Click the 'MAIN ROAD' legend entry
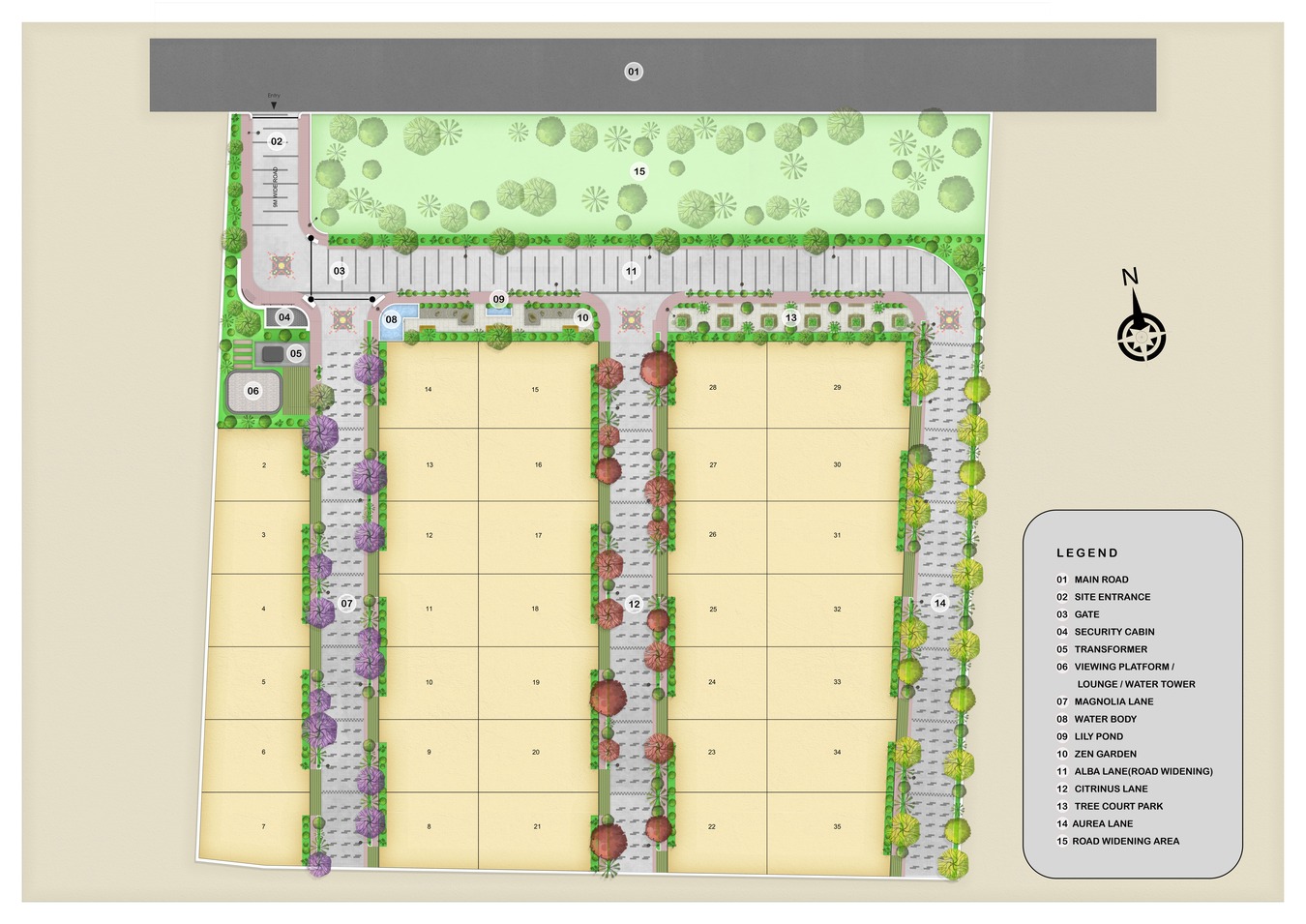 pos(1101,580)
